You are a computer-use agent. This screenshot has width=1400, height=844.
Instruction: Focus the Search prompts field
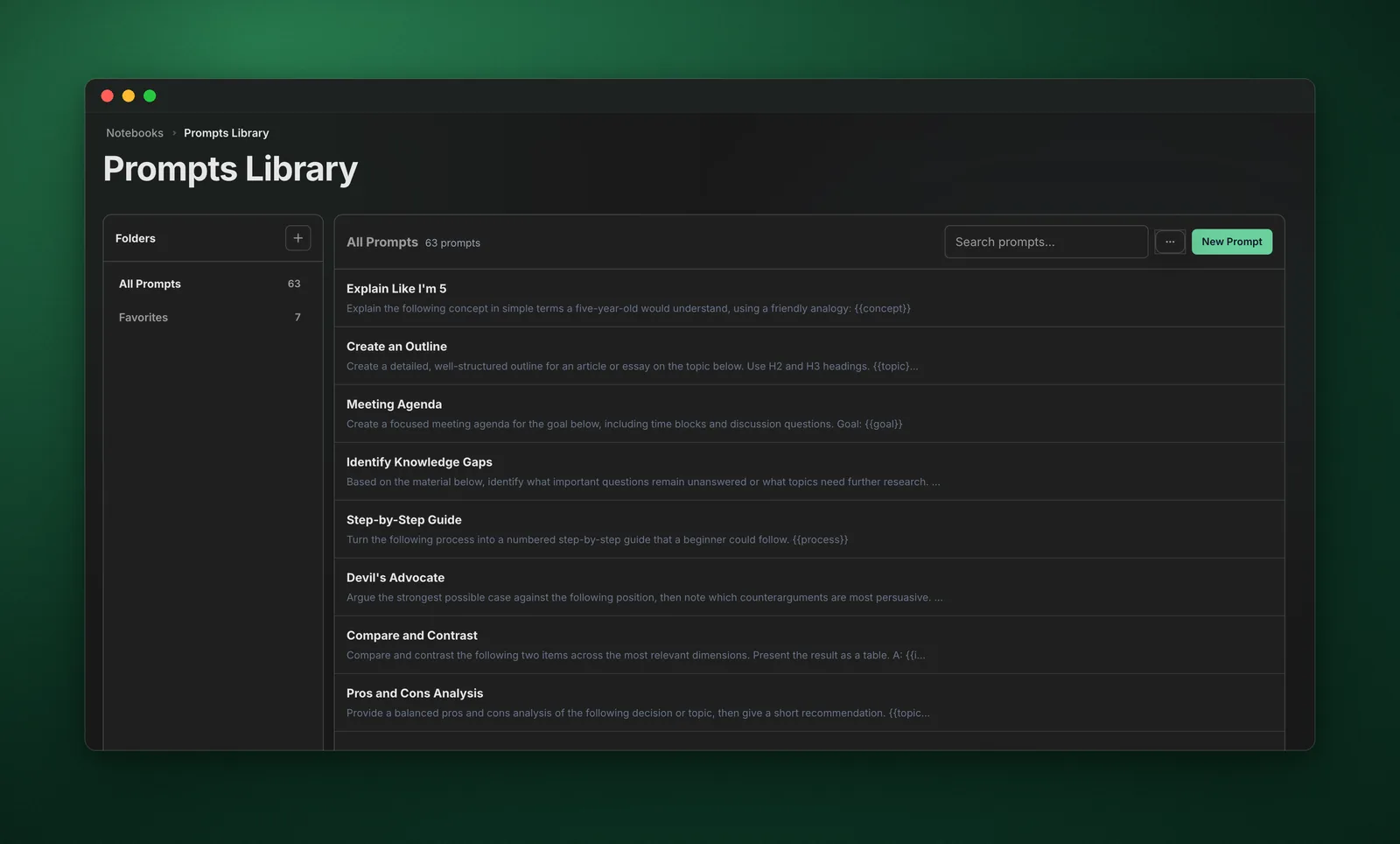tap(1046, 242)
